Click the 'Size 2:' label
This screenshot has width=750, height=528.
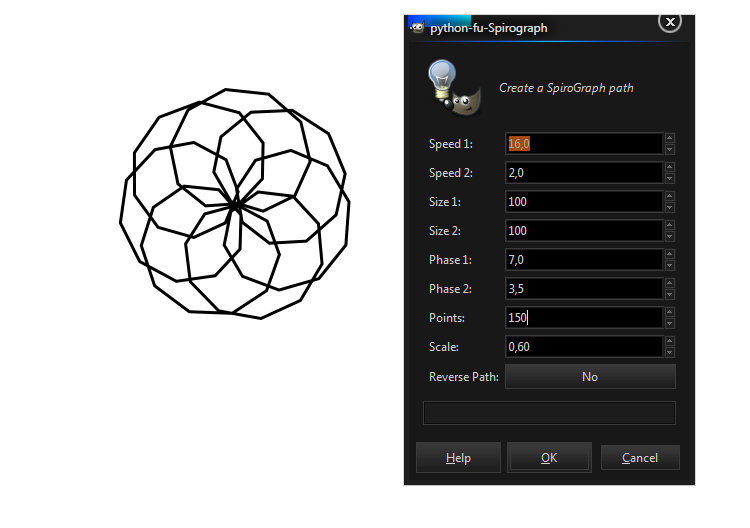(x=445, y=231)
